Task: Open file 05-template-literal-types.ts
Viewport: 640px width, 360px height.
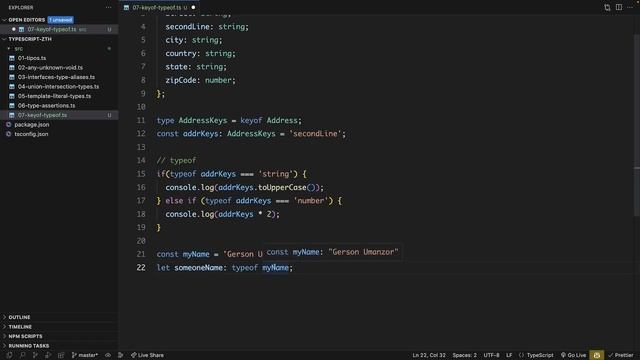Action: 54,96
